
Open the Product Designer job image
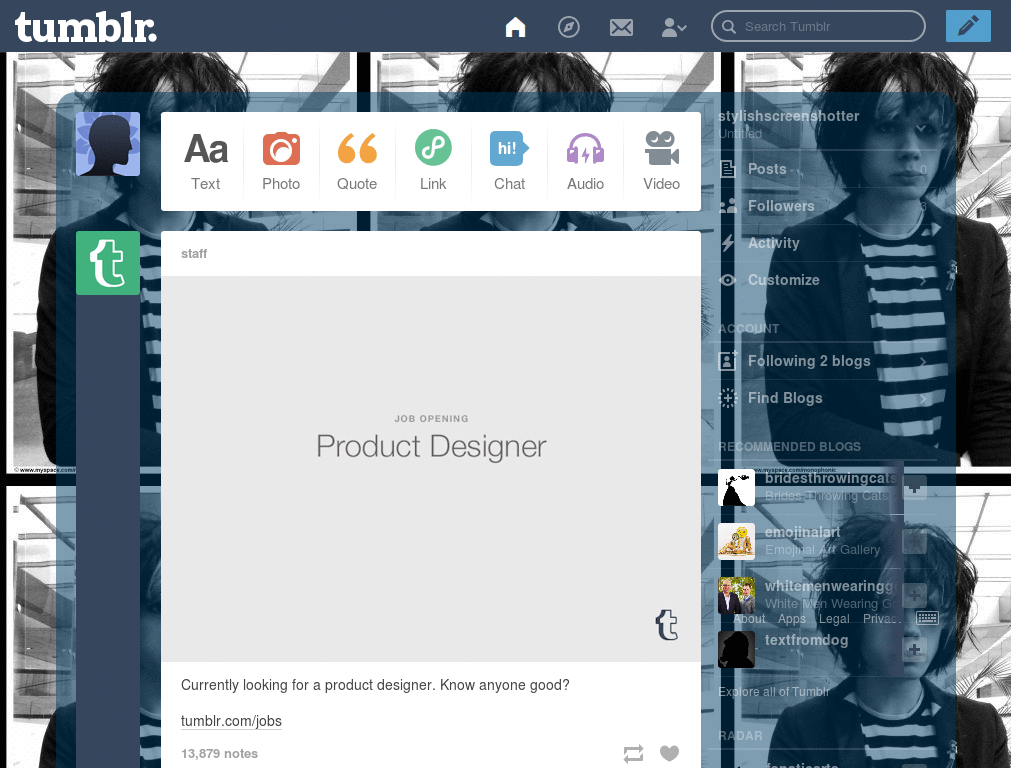[x=431, y=468]
